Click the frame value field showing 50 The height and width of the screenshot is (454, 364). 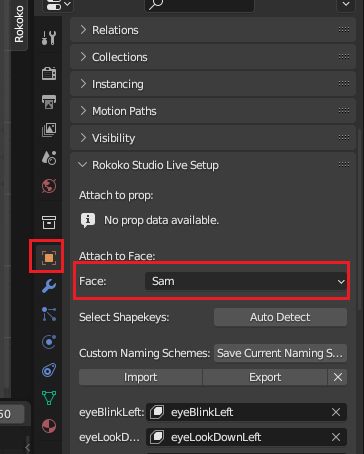(x=11, y=414)
